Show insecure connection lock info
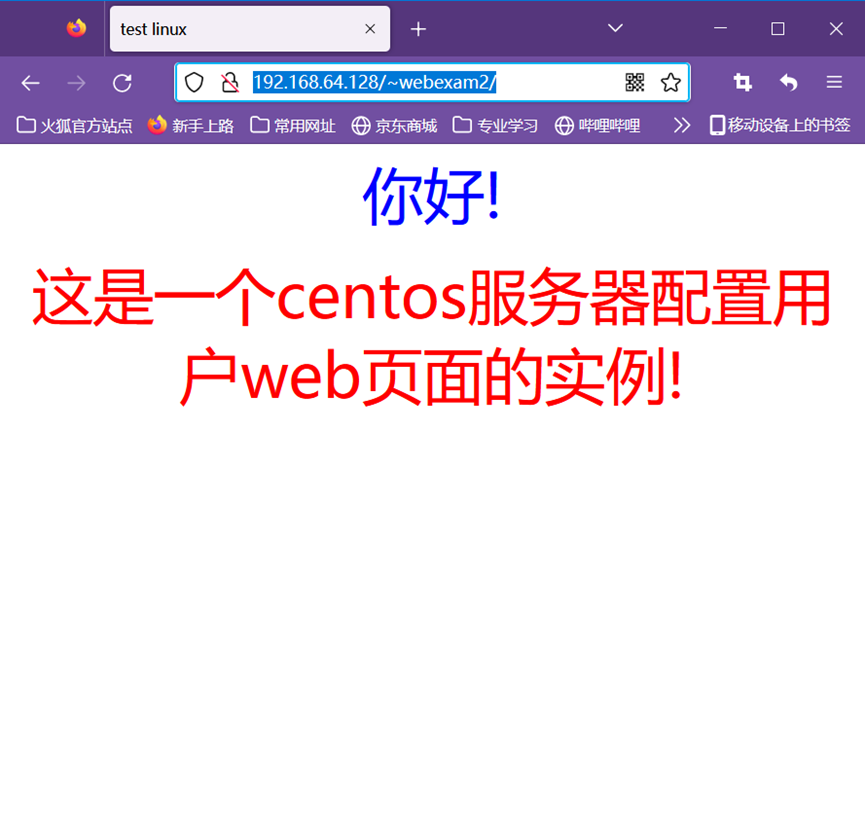The width and height of the screenshot is (865, 828). click(x=230, y=83)
